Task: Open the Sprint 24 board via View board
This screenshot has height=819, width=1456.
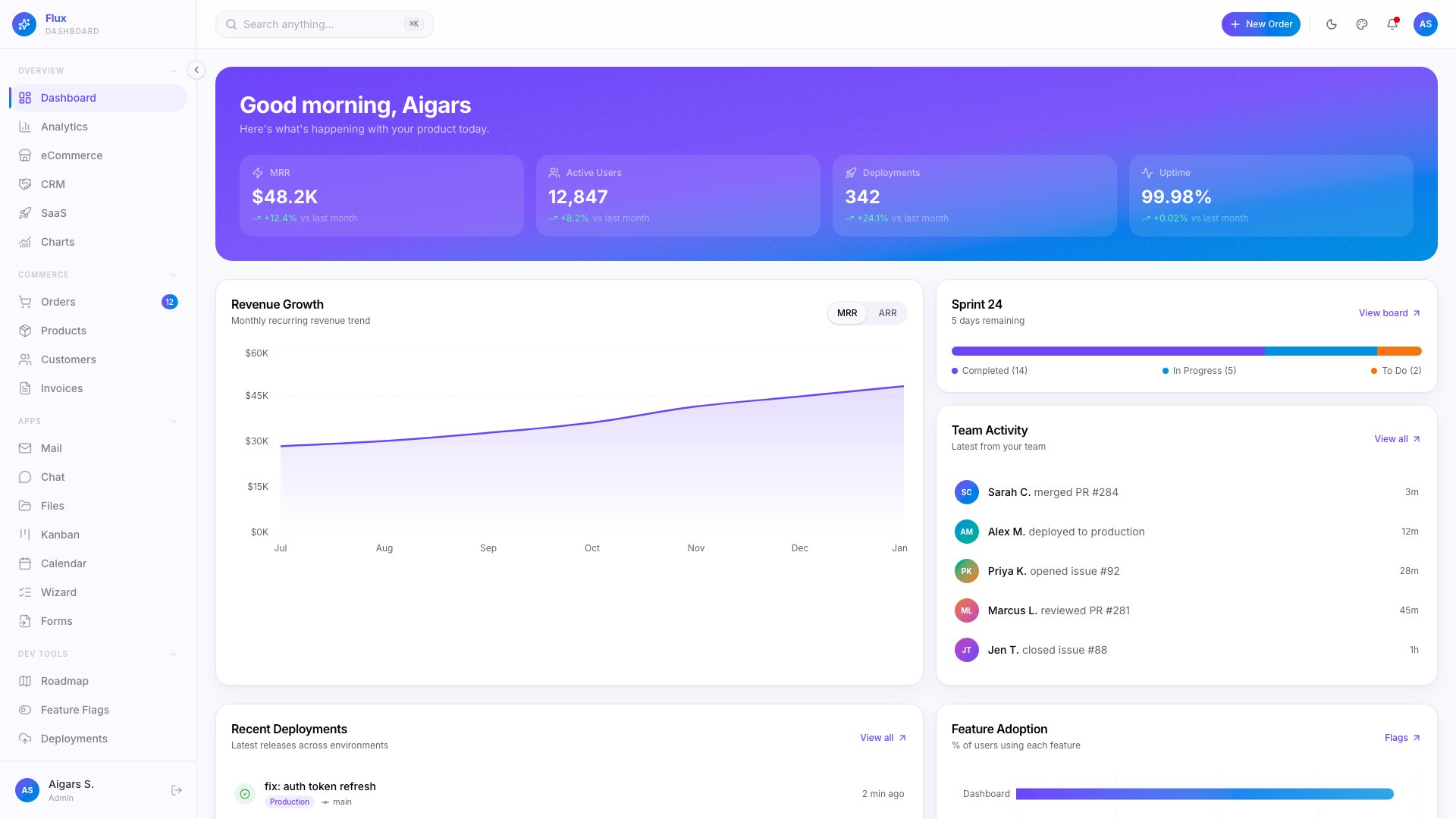Action: (1384, 312)
